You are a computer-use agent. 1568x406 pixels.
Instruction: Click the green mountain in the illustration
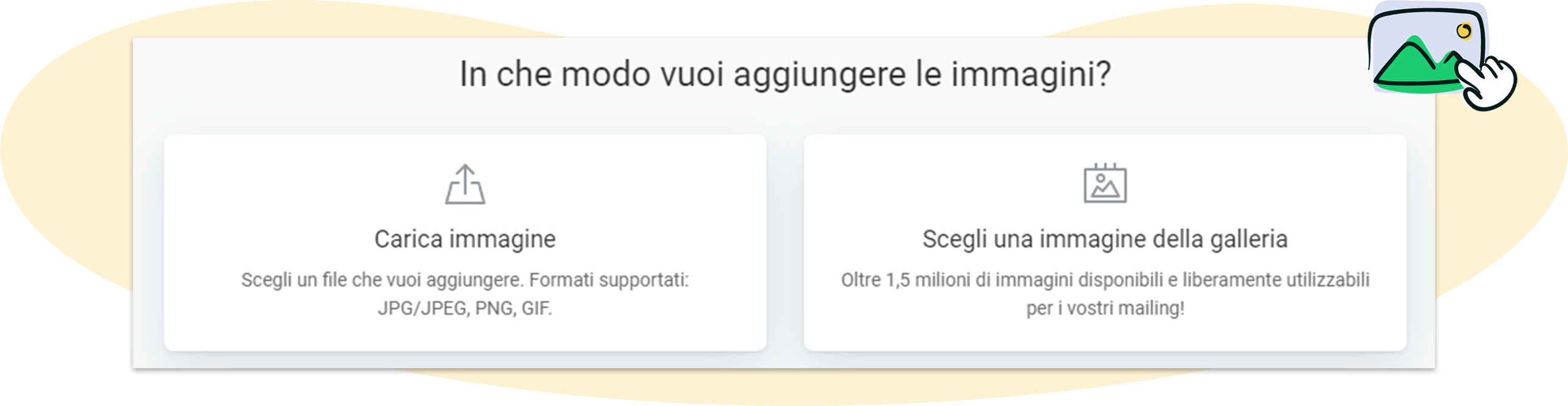tap(1413, 66)
